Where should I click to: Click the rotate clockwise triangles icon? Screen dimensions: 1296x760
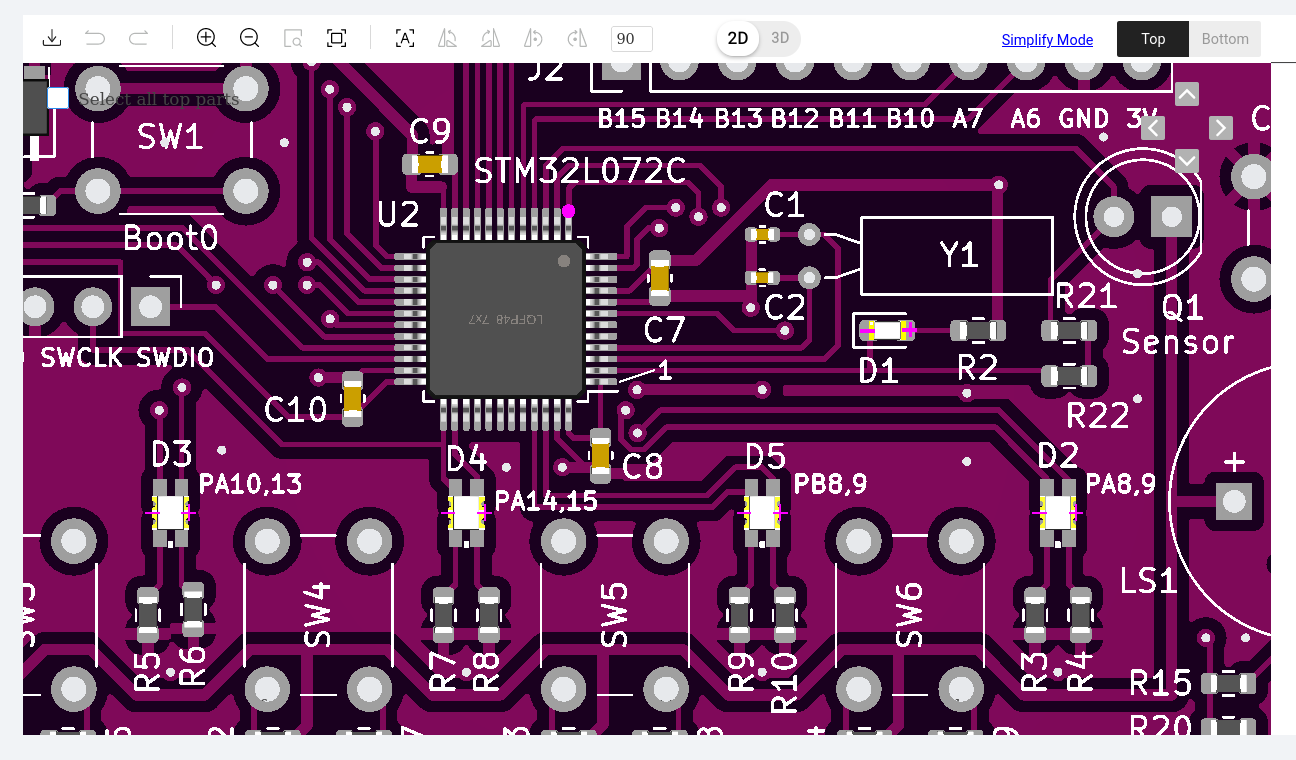[x=490, y=39]
